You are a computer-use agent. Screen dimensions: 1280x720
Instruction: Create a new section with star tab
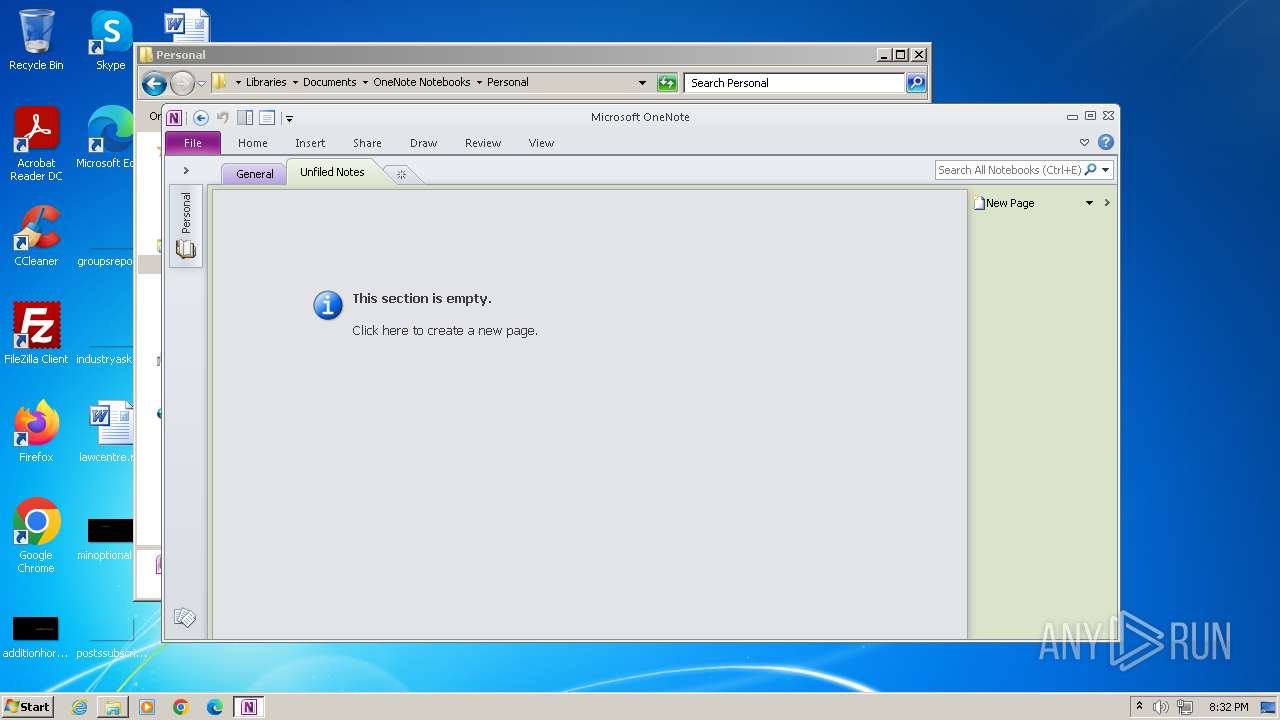[x=401, y=175]
